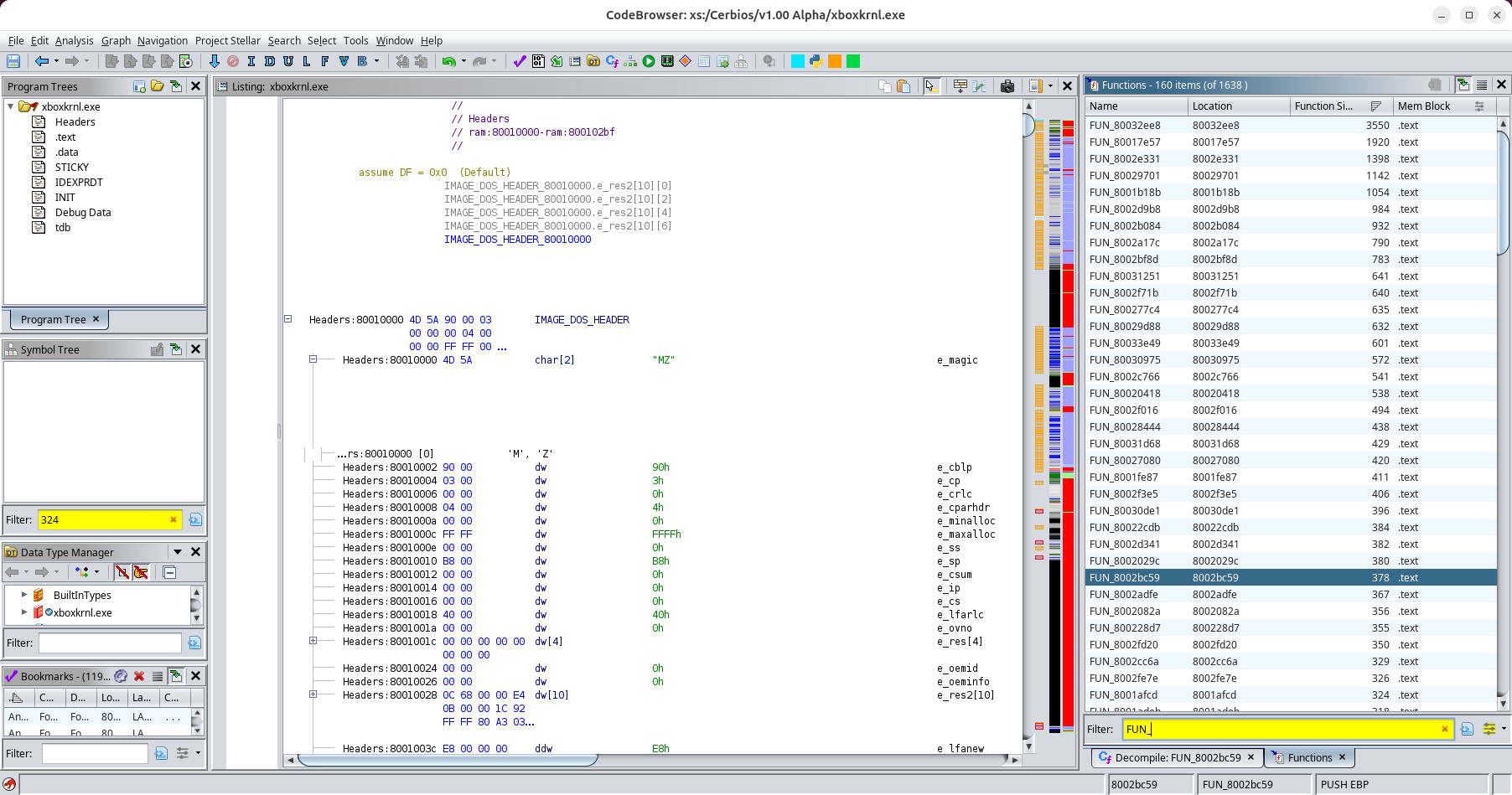Click the Data Type Manager filter input field

[110, 643]
